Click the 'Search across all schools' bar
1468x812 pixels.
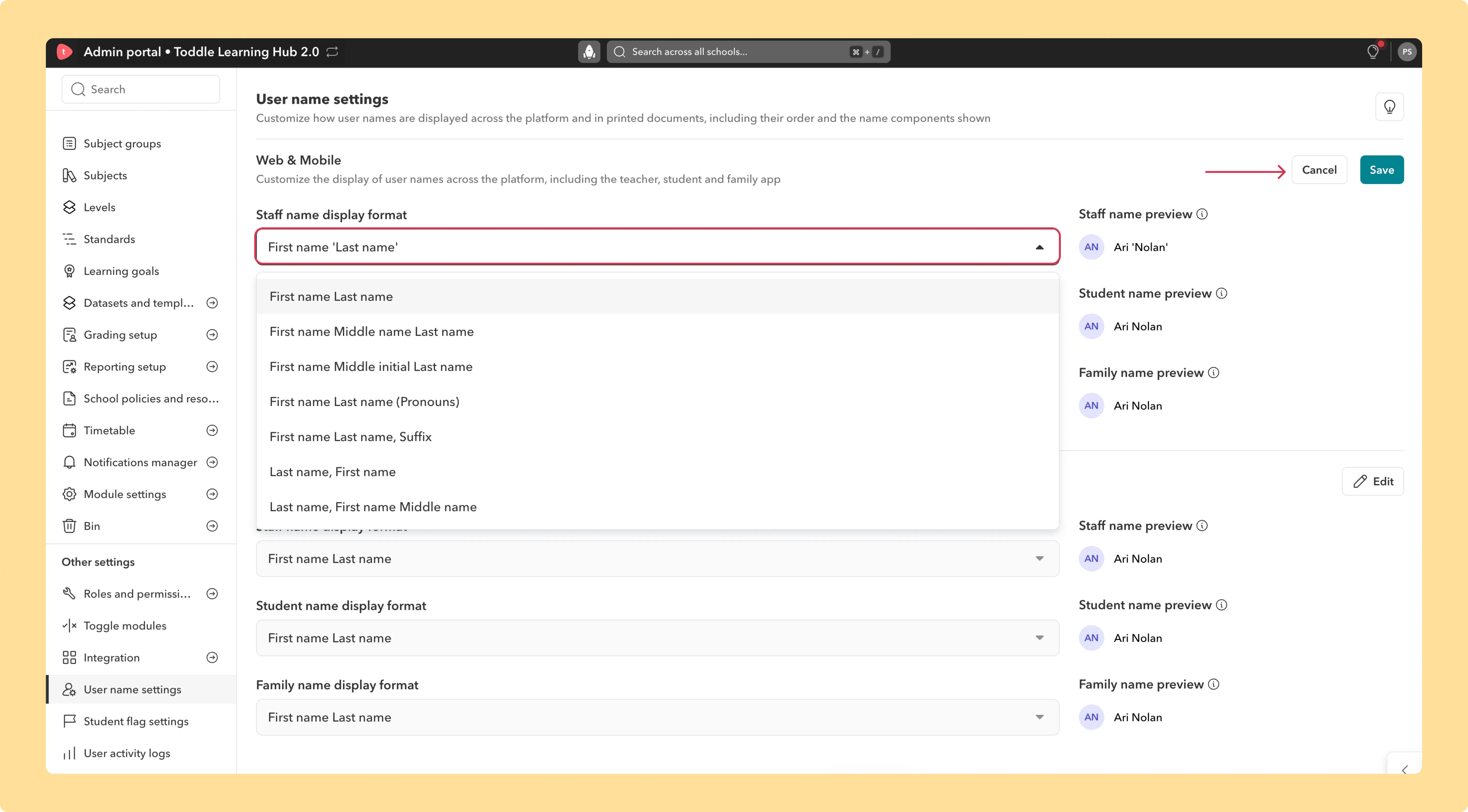[x=748, y=52]
